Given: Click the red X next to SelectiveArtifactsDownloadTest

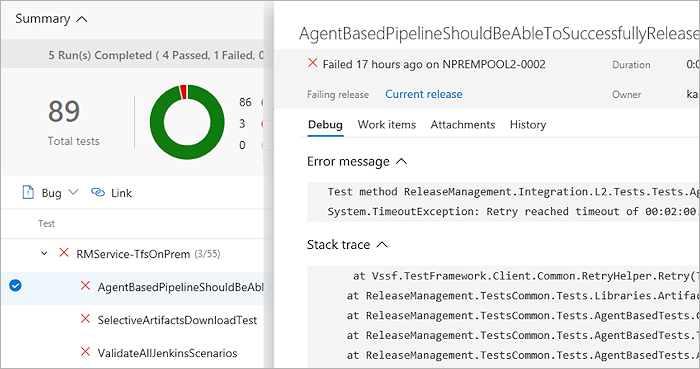Looking at the screenshot, I should pos(85,319).
